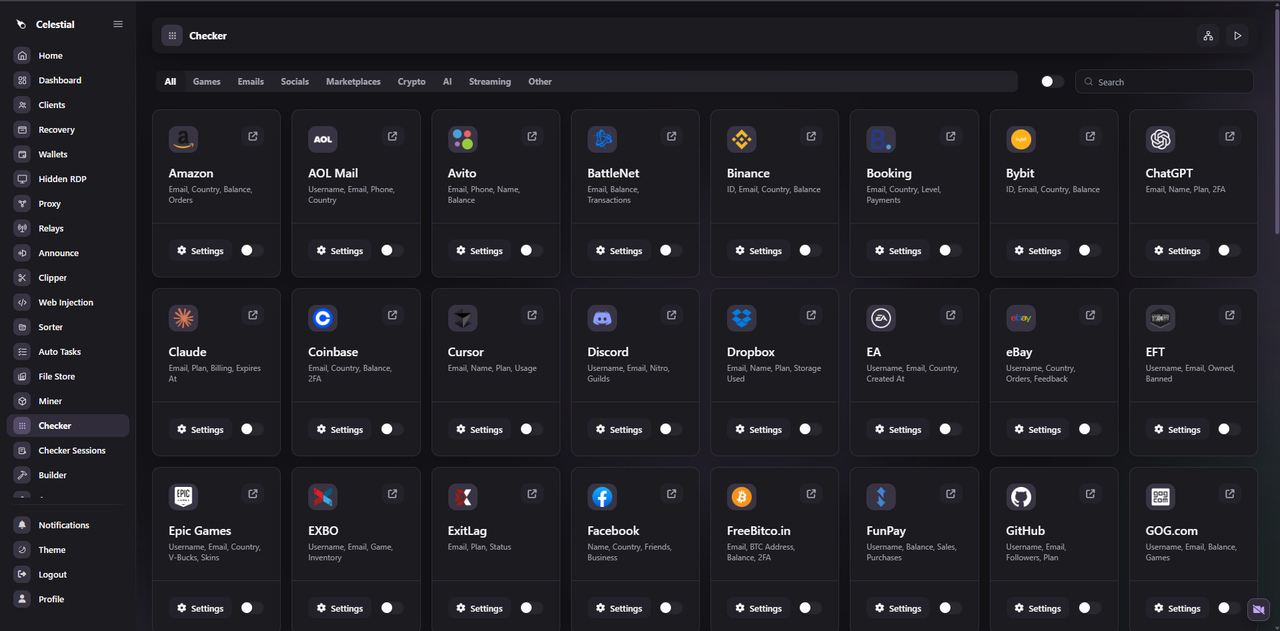Enable the Dropbox card switch
This screenshot has width=1280, height=631.
tap(810, 429)
